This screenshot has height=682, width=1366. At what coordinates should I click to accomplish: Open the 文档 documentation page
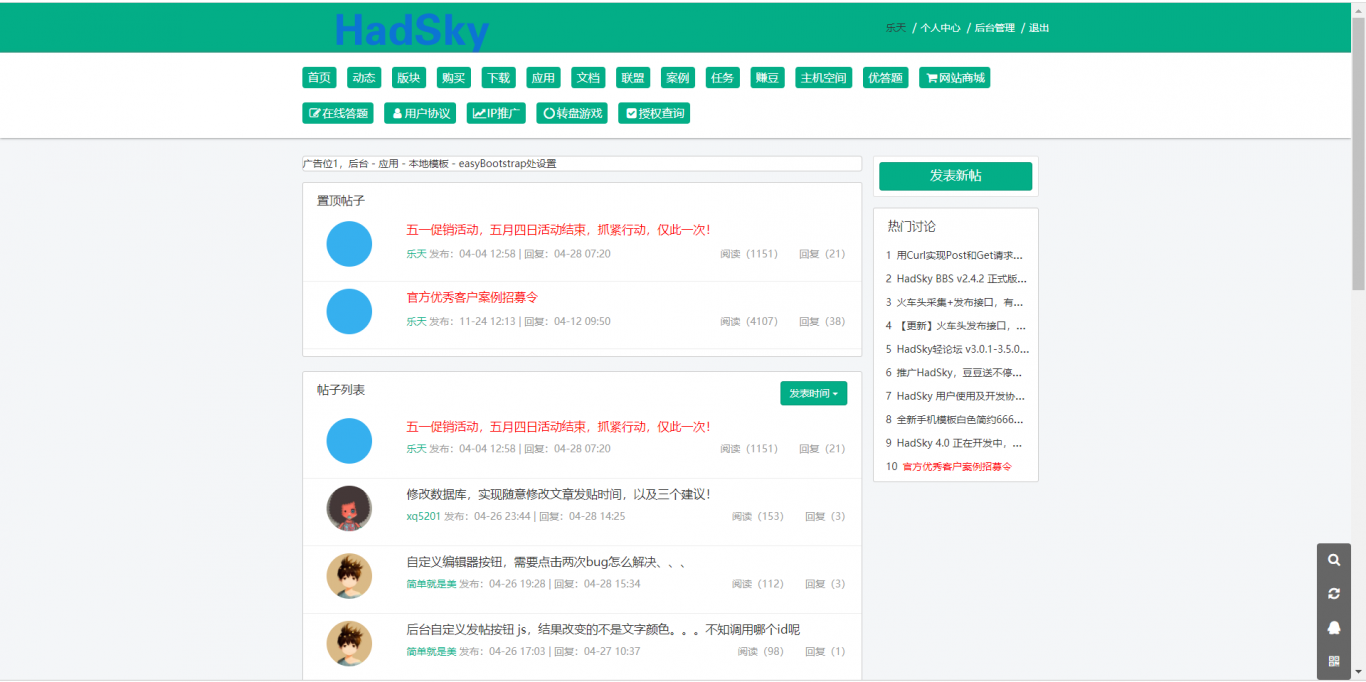(x=588, y=78)
